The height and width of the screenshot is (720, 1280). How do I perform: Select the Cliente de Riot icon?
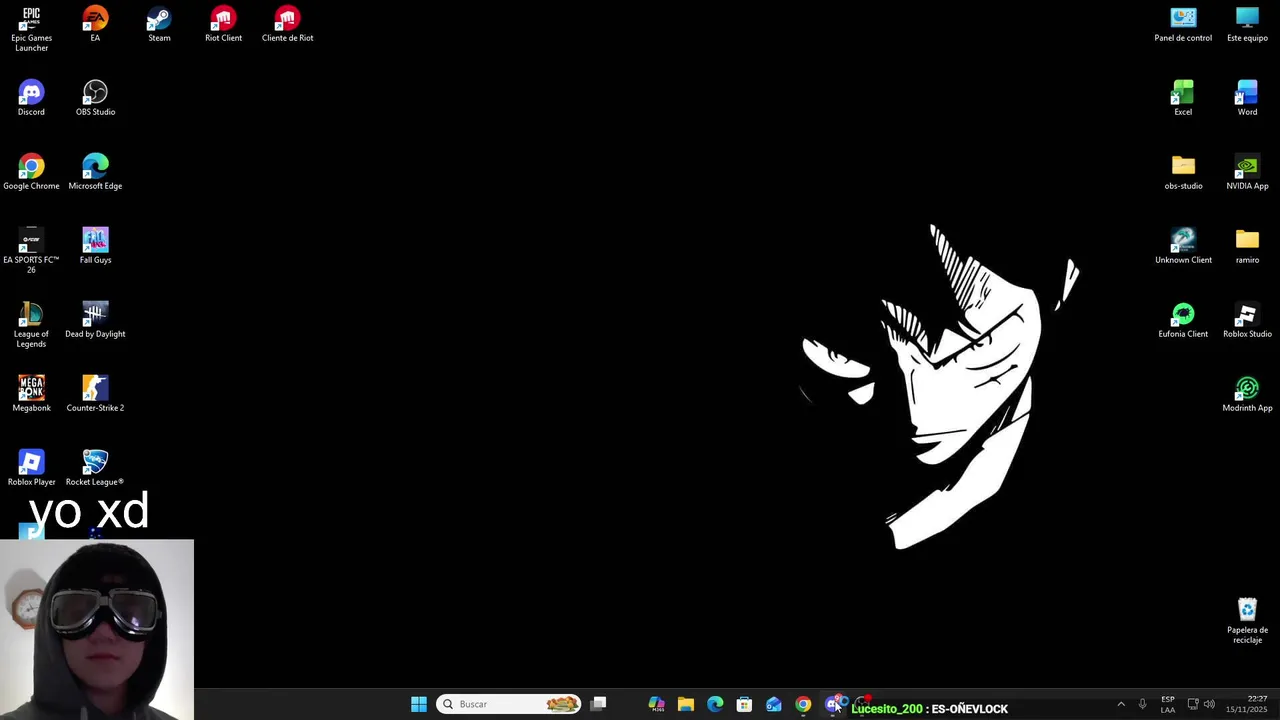(x=287, y=25)
